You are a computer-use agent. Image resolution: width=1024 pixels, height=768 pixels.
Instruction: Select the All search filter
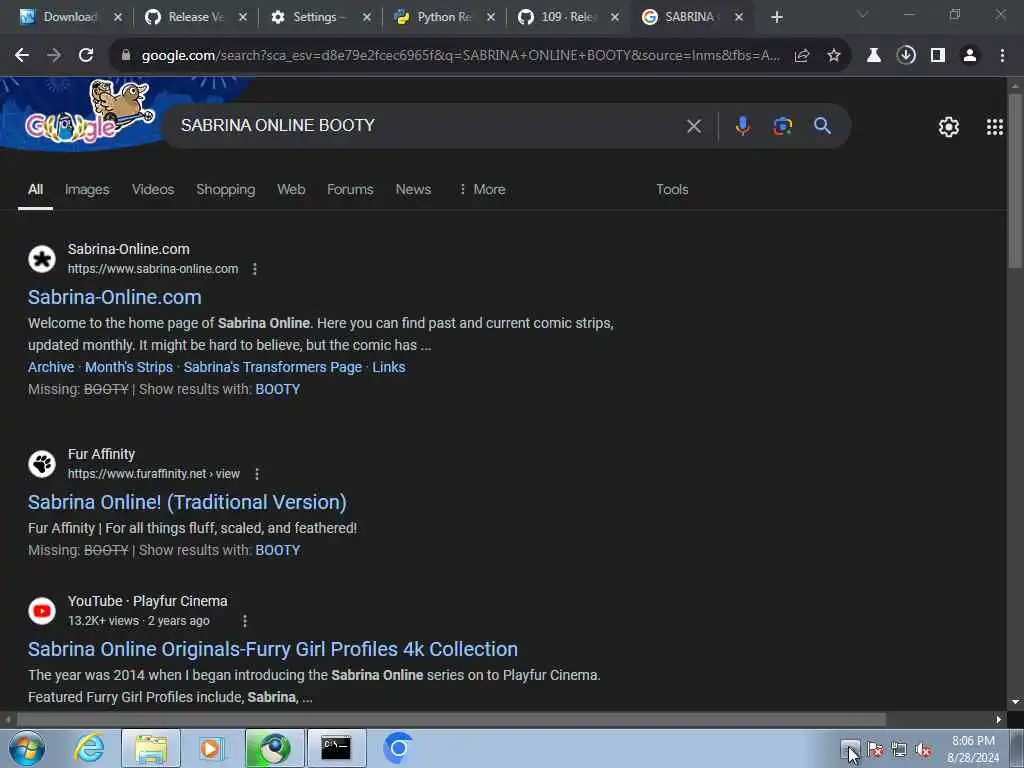(x=35, y=189)
